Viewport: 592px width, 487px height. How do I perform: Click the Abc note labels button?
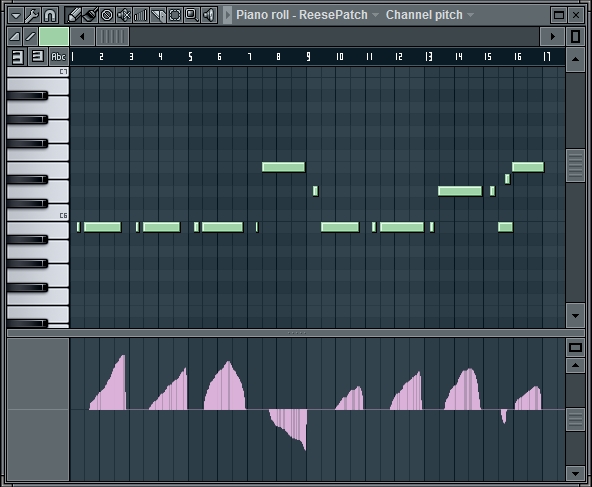59,57
